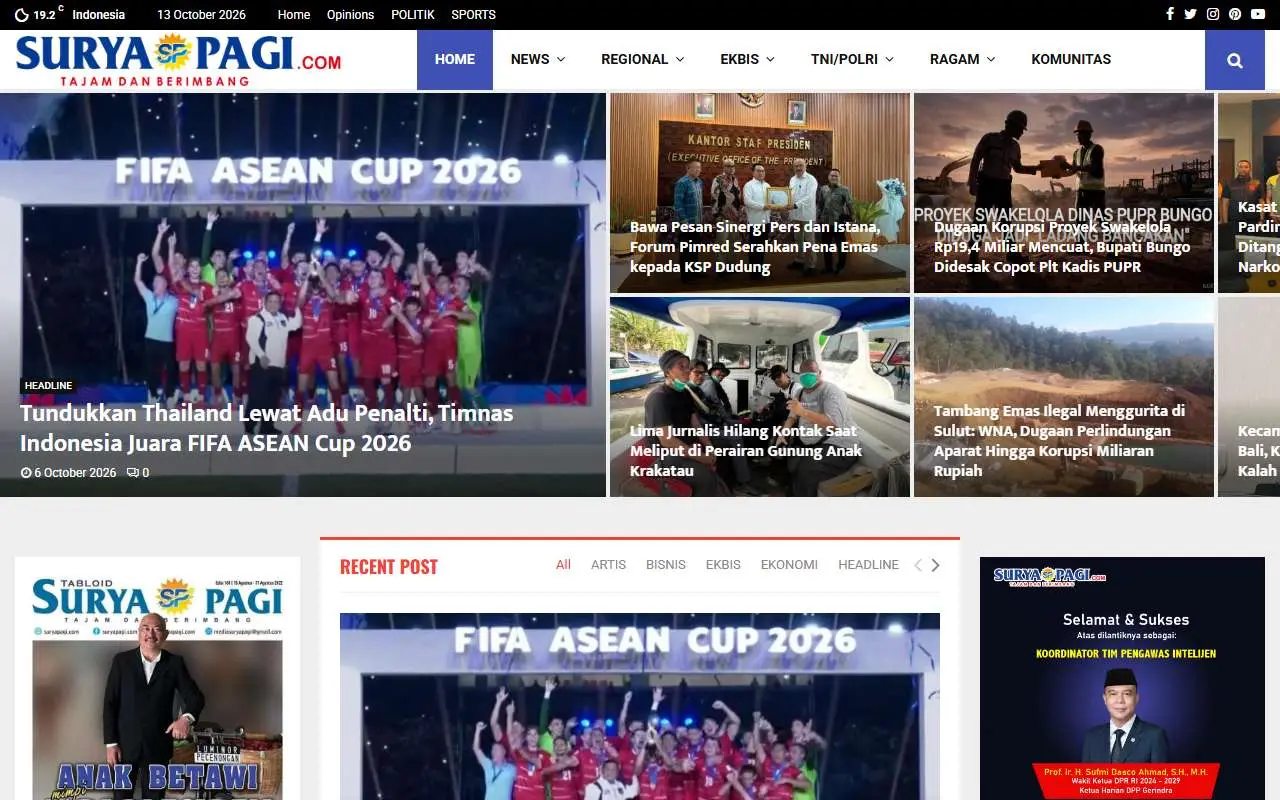Go to the HOME menu item

pos(455,59)
